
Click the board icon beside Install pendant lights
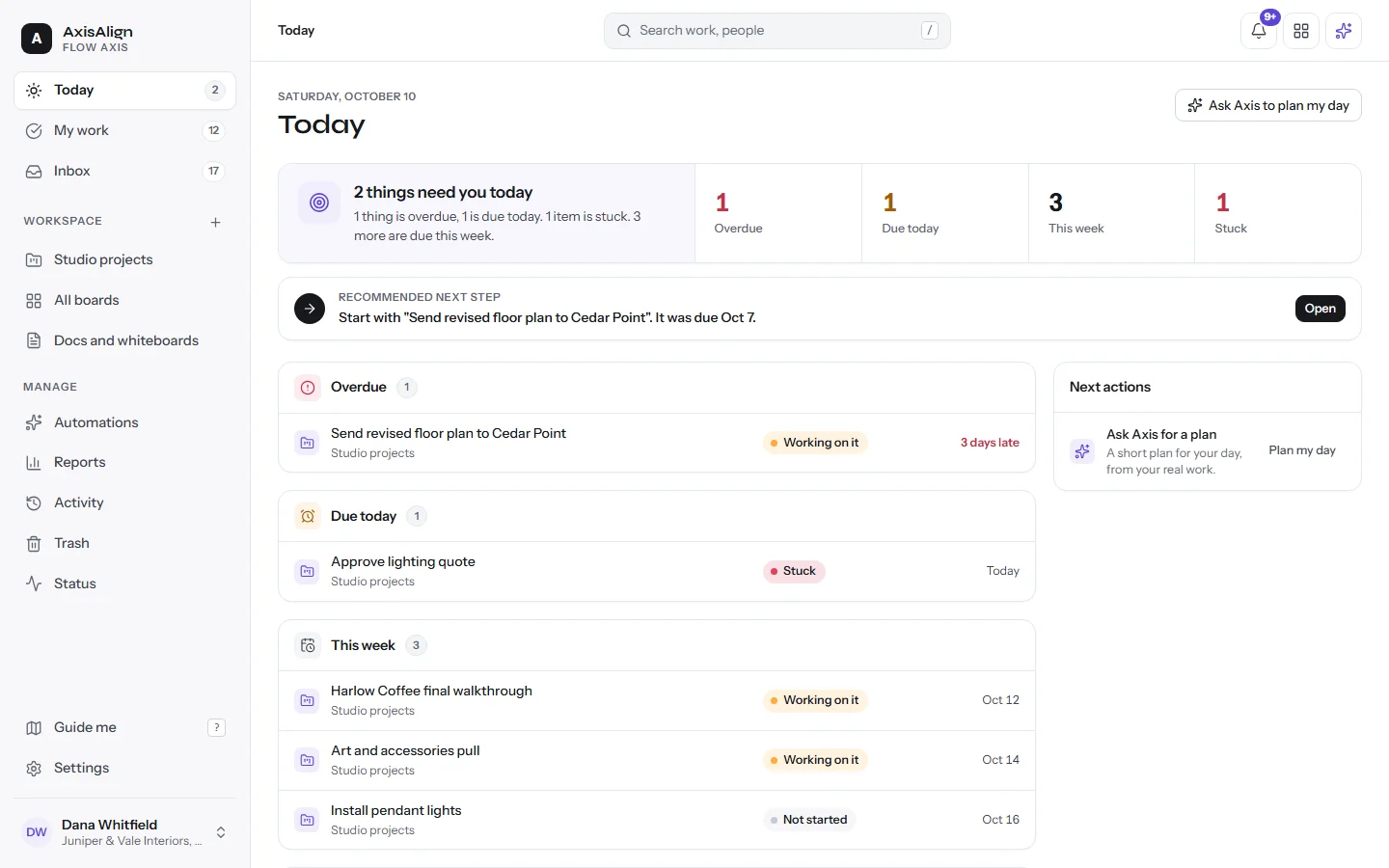click(x=307, y=820)
